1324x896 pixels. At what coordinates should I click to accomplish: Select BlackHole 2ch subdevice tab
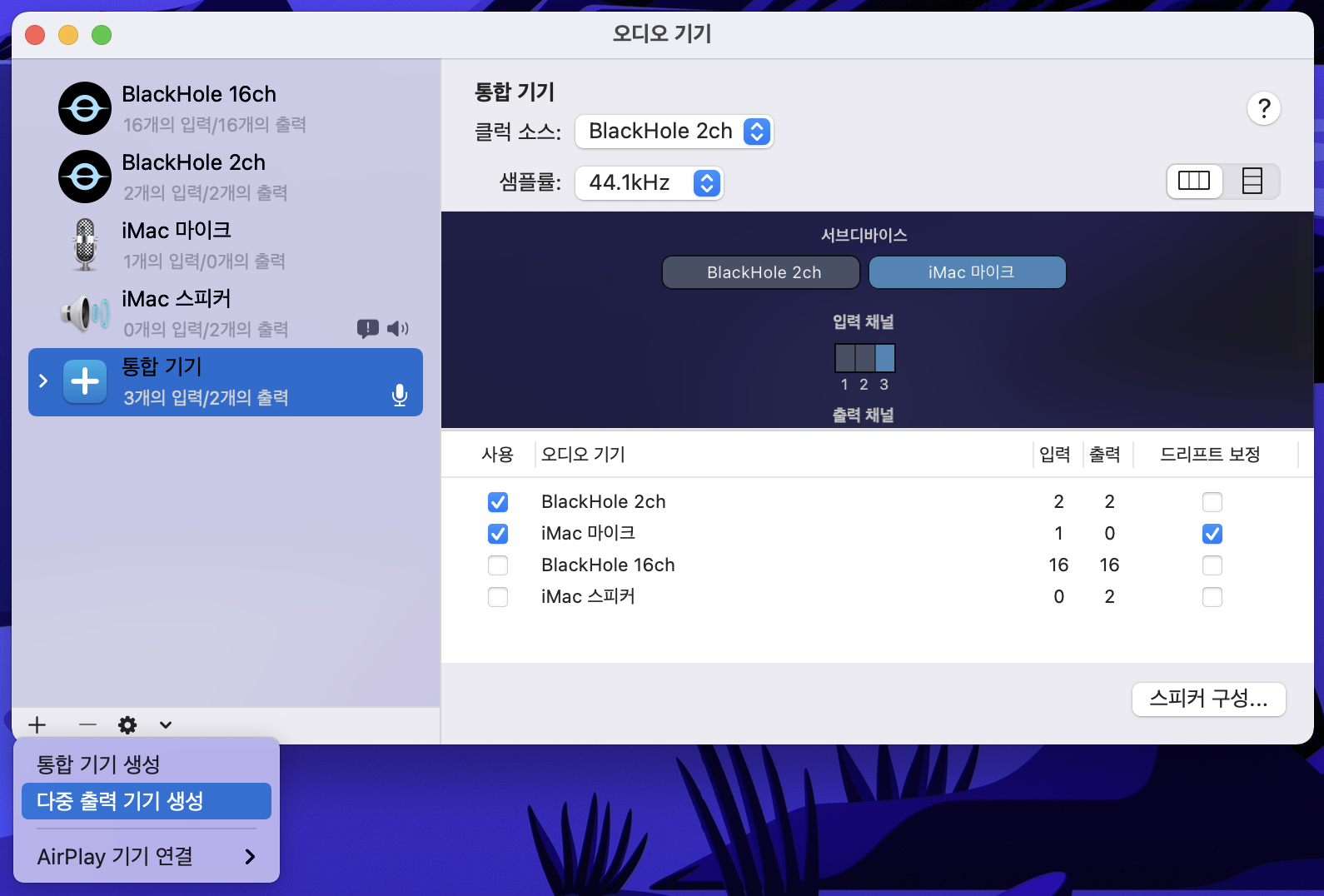pyautogui.click(x=761, y=272)
